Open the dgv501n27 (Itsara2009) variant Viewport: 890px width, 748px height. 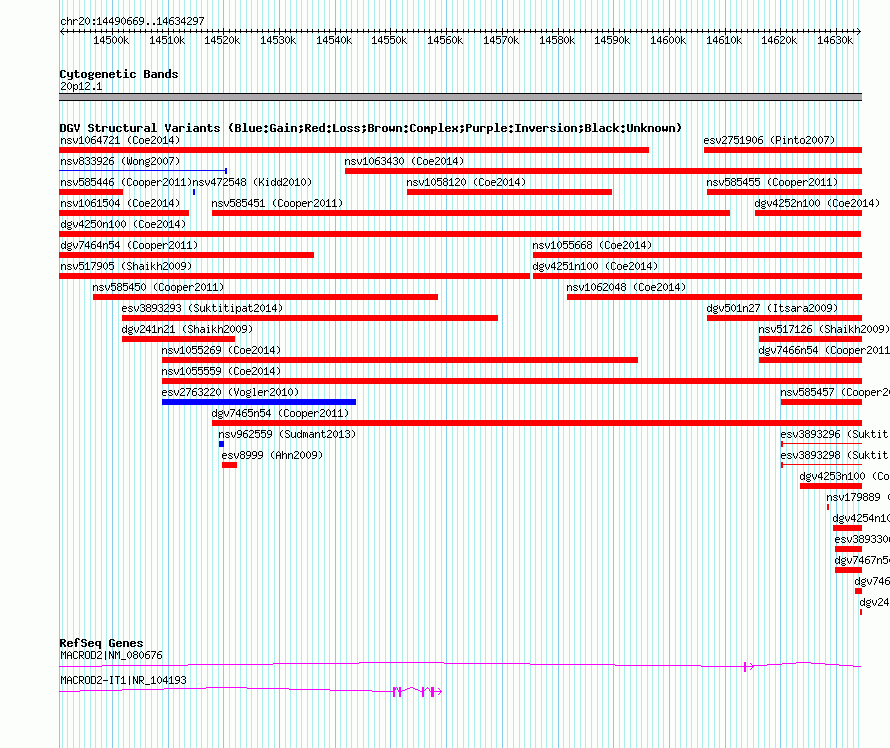click(784, 318)
